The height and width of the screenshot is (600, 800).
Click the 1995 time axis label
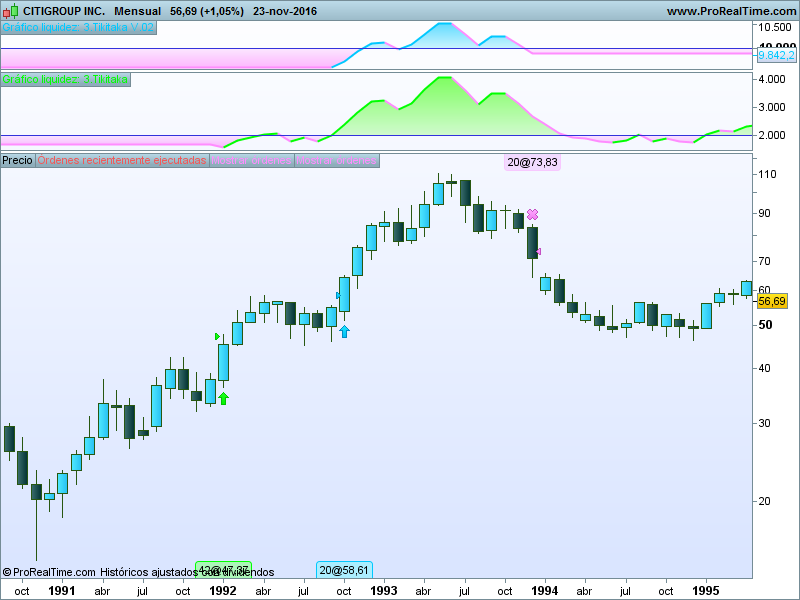tap(706, 591)
